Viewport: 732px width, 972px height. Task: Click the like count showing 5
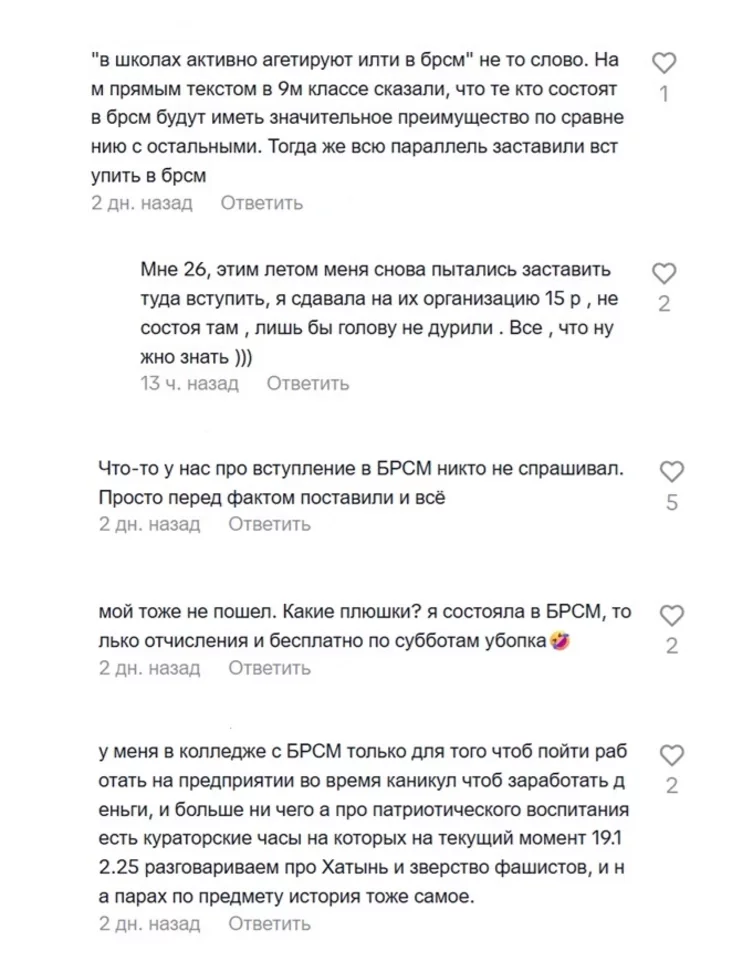pos(671,503)
